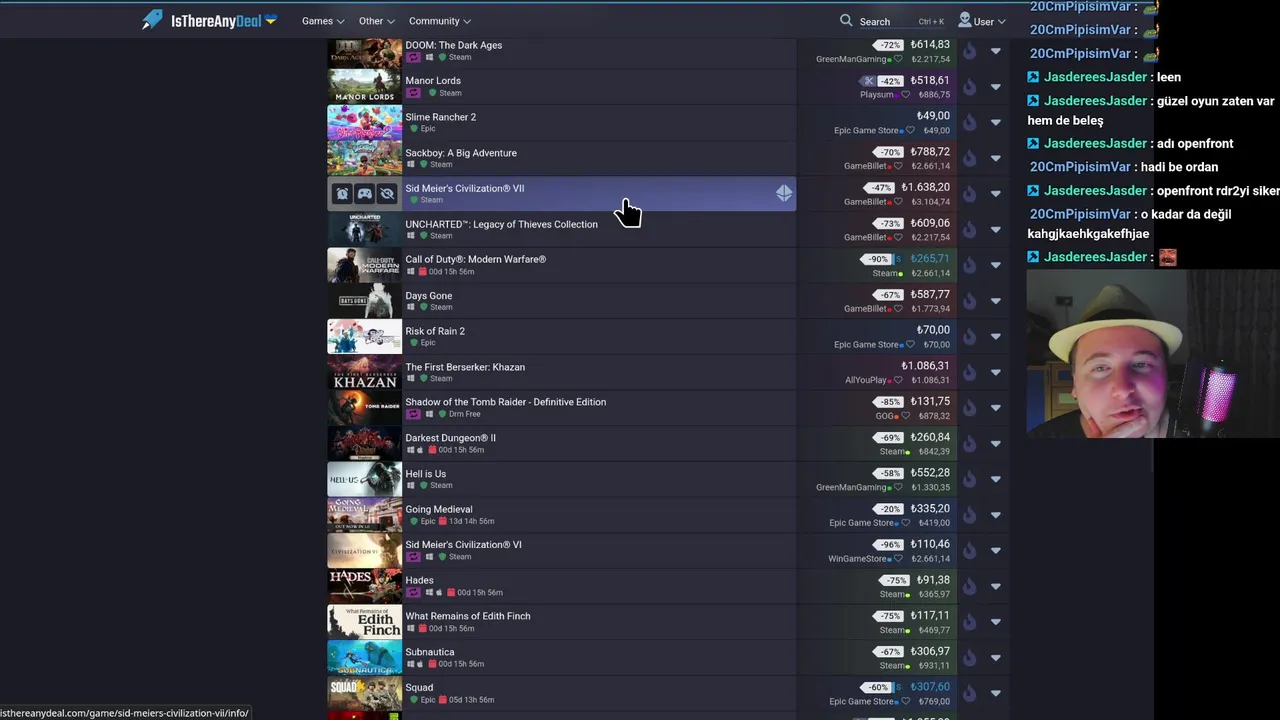Screen dimensions: 1280x720
Task: Open Manor Lords game page
Action: [x=433, y=81]
